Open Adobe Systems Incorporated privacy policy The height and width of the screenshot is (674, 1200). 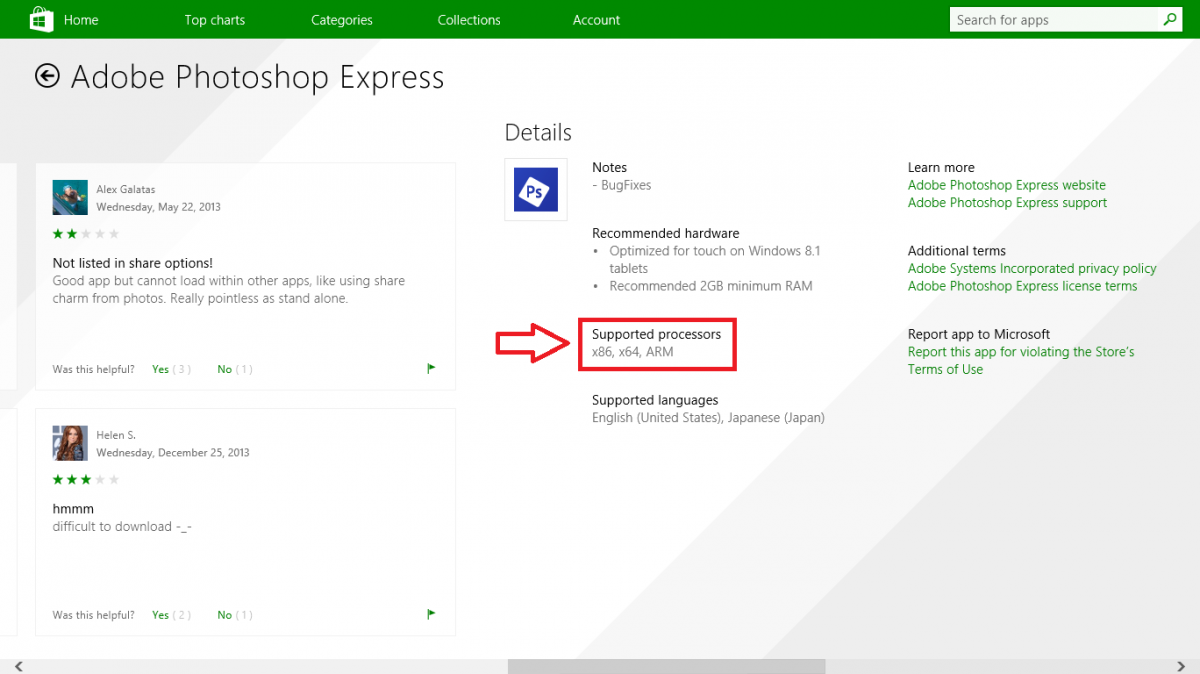1032,269
